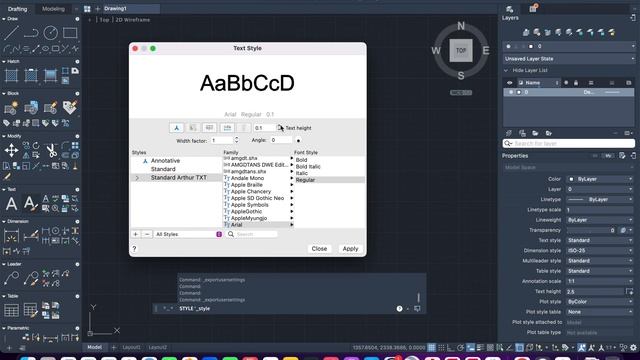This screenshot has width=640, height=360.
Task: Open the current layer 0 dropdown
Action: point(569,47)
